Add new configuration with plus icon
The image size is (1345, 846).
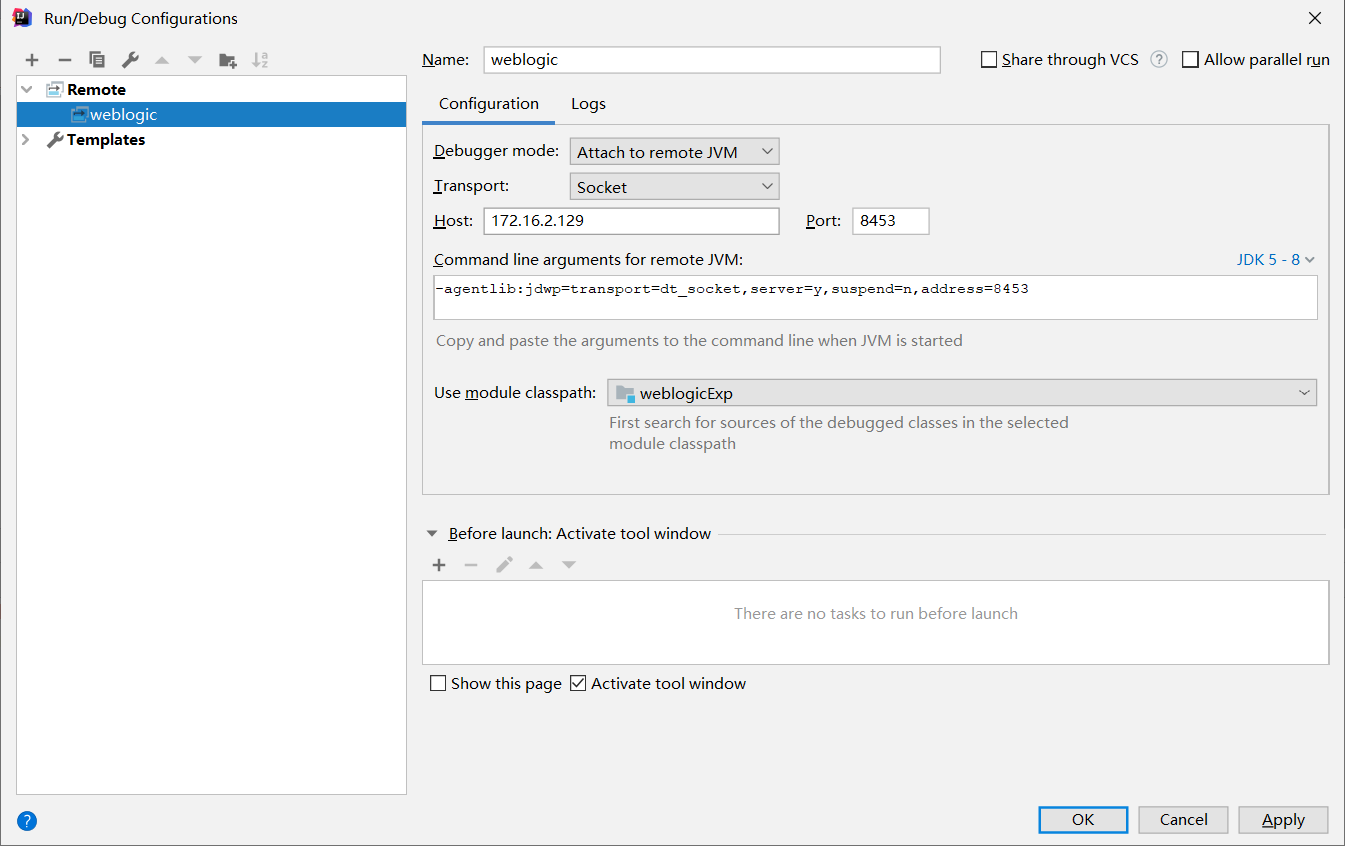click(32, 60)
